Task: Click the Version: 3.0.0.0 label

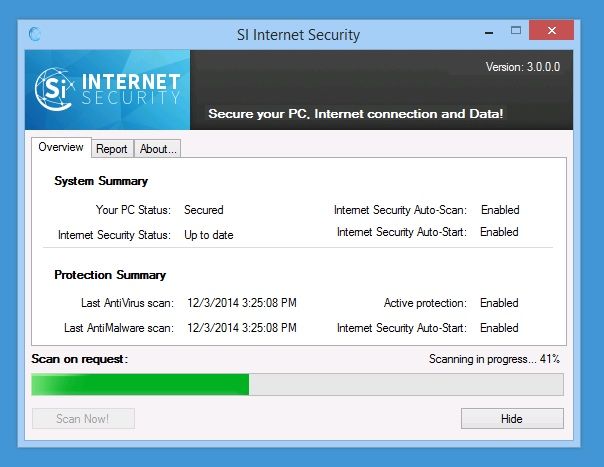Action: 523,67
